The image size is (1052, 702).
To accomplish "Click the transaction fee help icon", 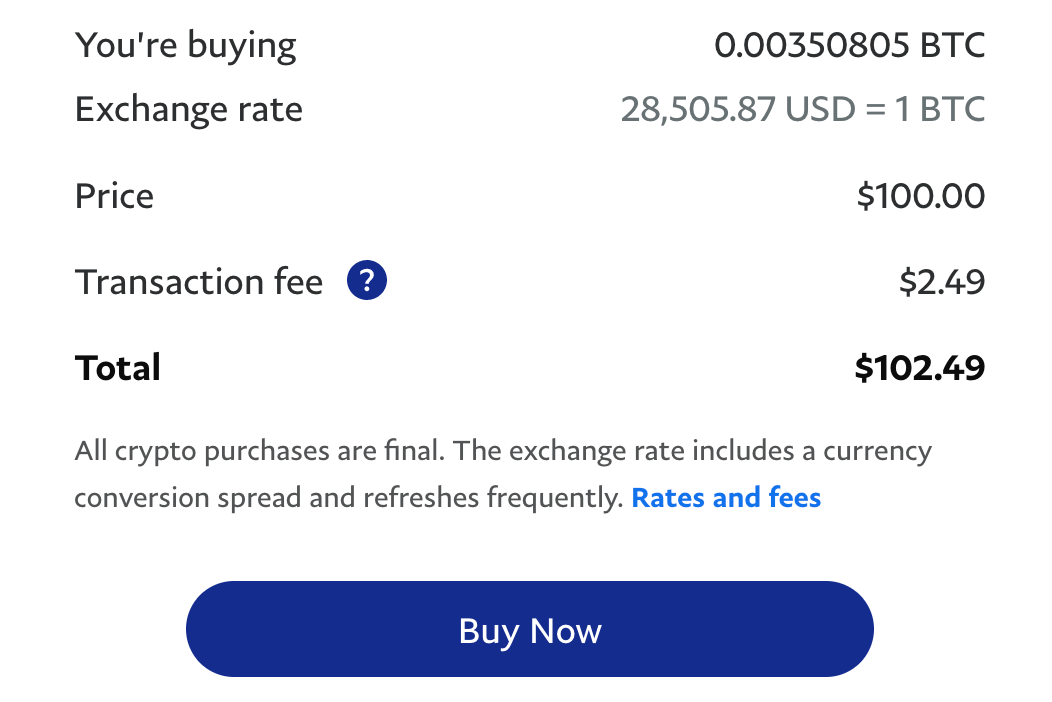I will (366, 280).
